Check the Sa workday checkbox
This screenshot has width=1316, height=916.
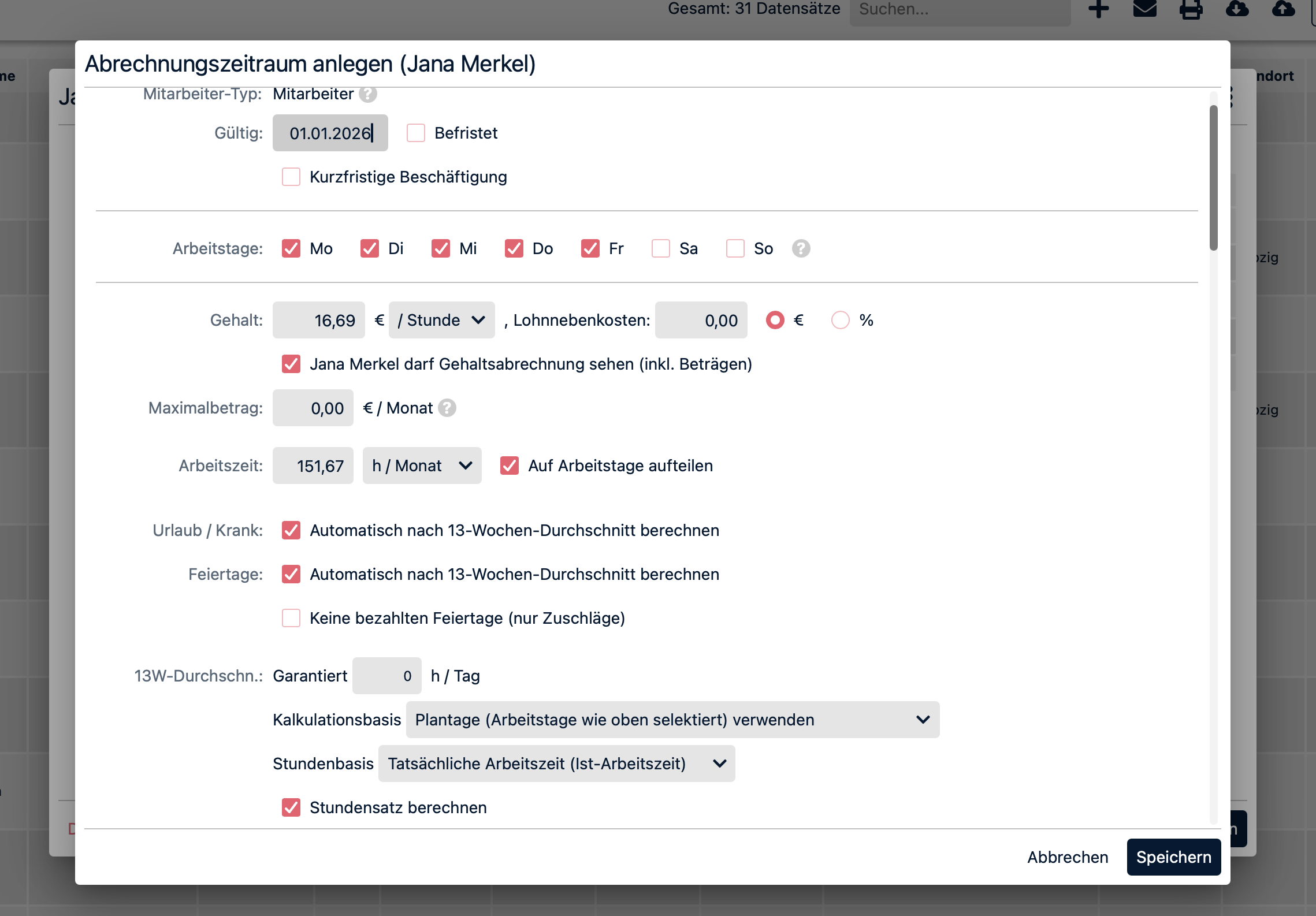pos(661,248)
